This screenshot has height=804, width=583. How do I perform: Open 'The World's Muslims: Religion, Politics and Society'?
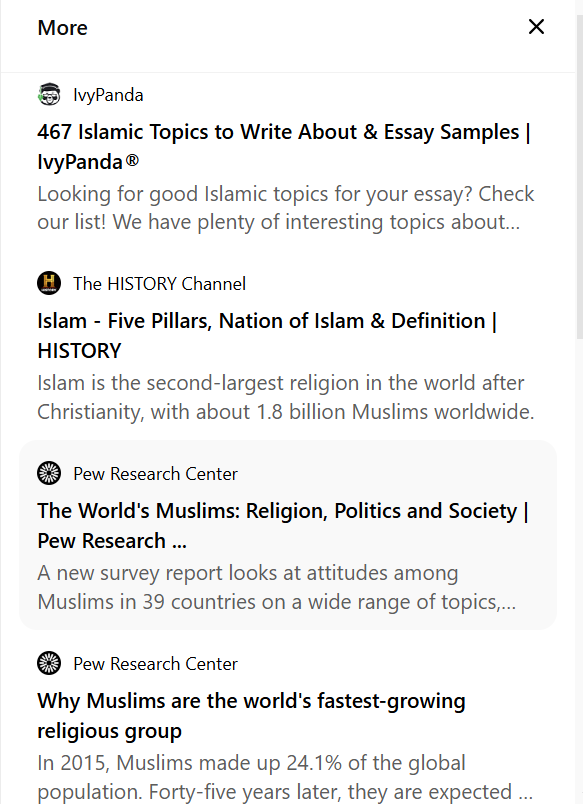pyautogui.click(x=283, y=526)
